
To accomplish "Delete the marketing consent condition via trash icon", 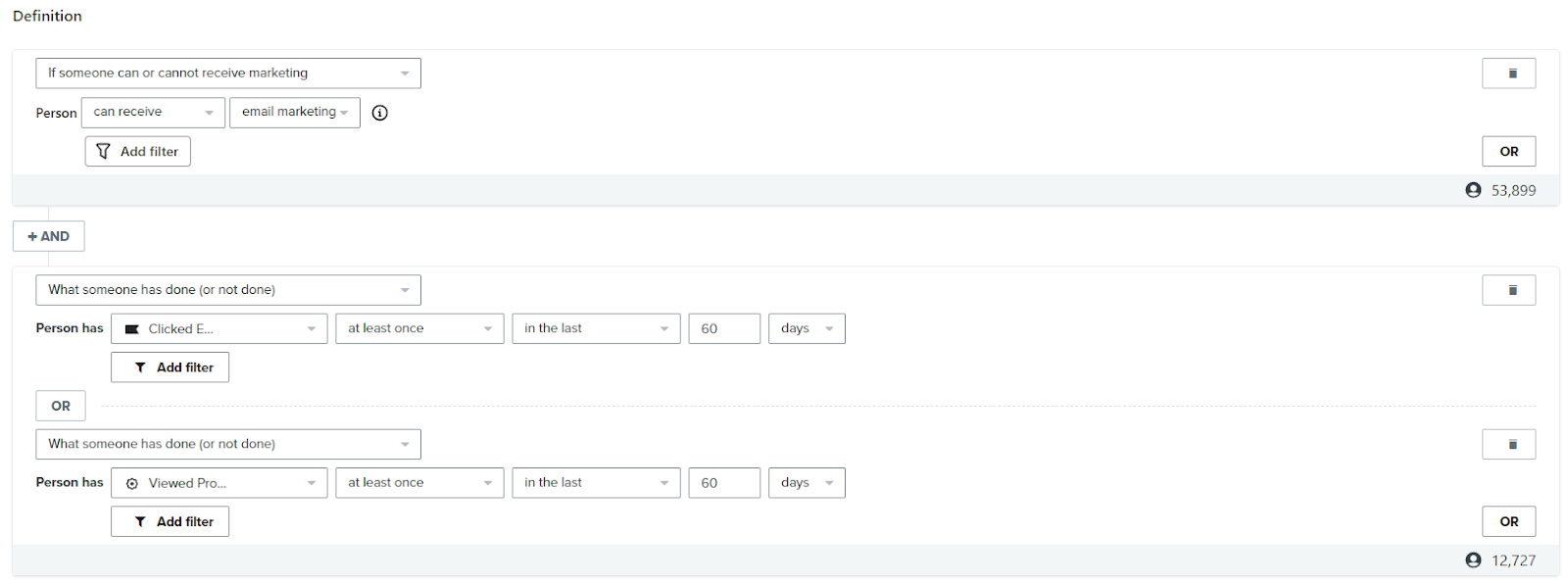I will click(x=1508, y=73).
